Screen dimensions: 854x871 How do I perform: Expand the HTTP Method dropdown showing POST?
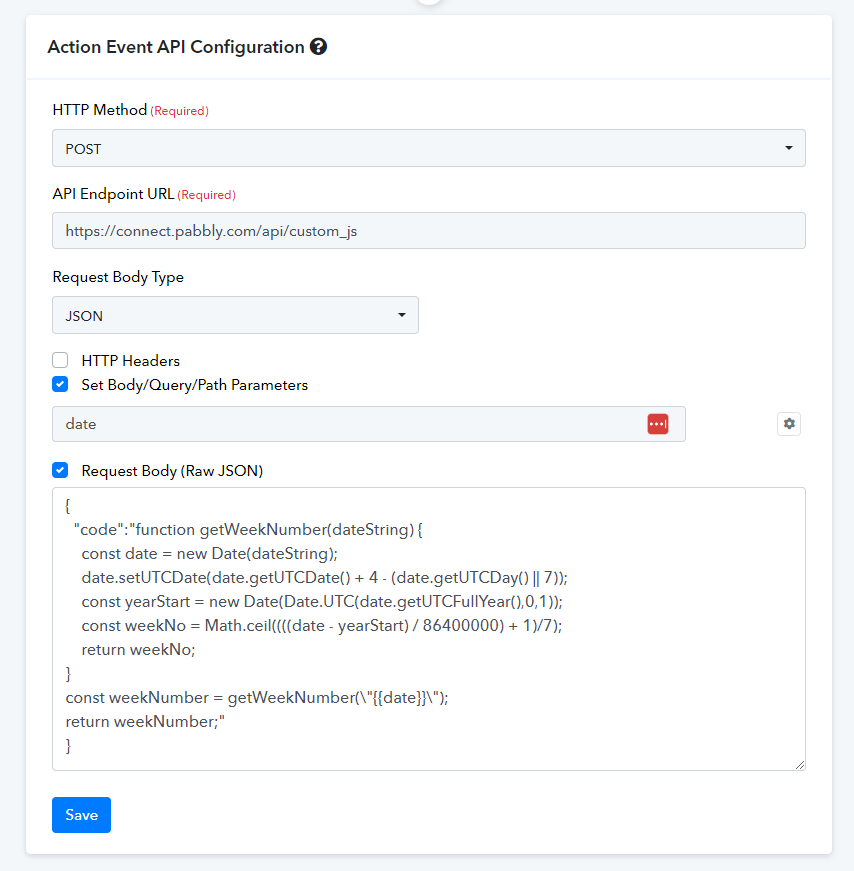[428, 148]
